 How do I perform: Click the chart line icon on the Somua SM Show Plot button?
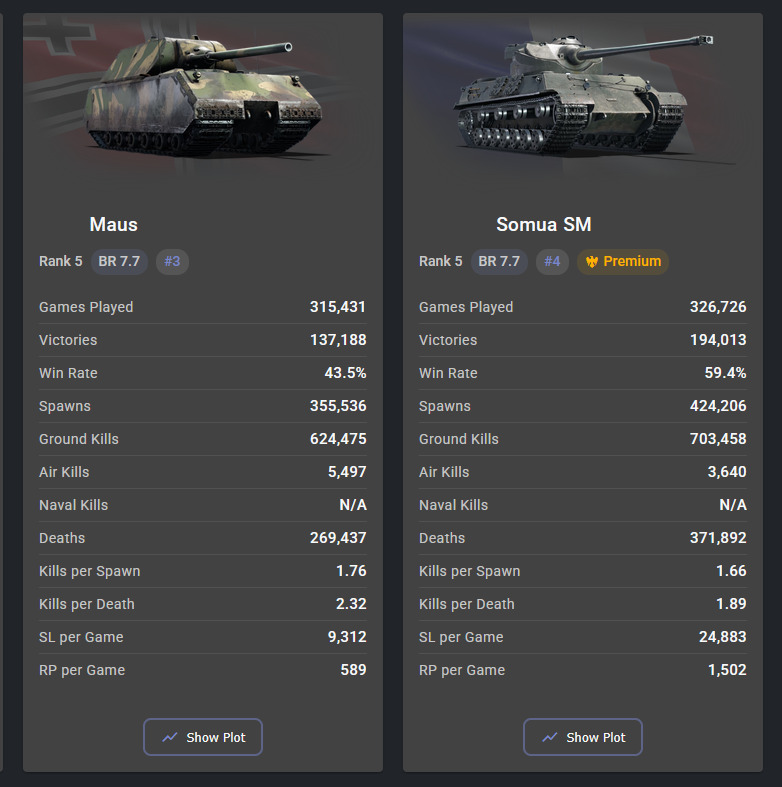pos(550,737)
